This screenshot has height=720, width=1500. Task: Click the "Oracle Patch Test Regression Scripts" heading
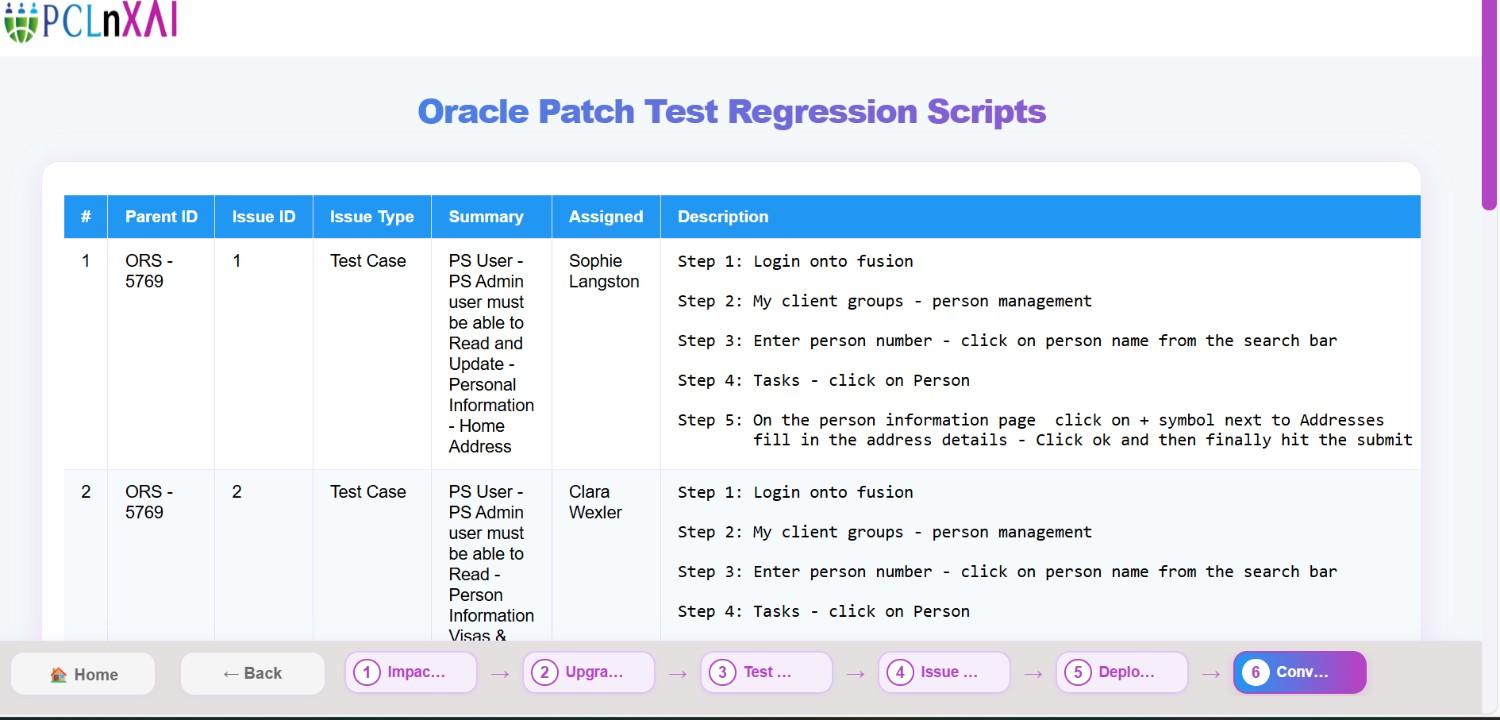[731, 111]
